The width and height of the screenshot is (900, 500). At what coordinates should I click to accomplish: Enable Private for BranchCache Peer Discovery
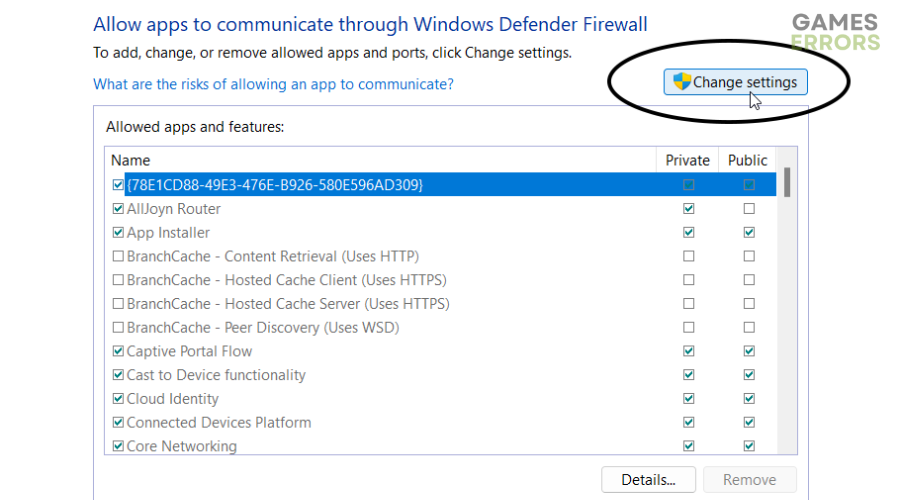click(x=689, y=328)
